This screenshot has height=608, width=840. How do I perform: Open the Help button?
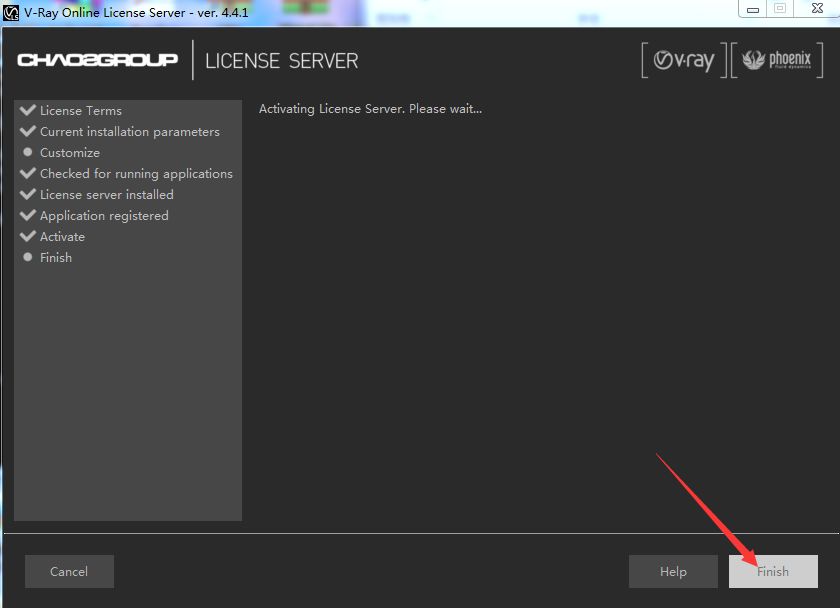pos(673,571)
